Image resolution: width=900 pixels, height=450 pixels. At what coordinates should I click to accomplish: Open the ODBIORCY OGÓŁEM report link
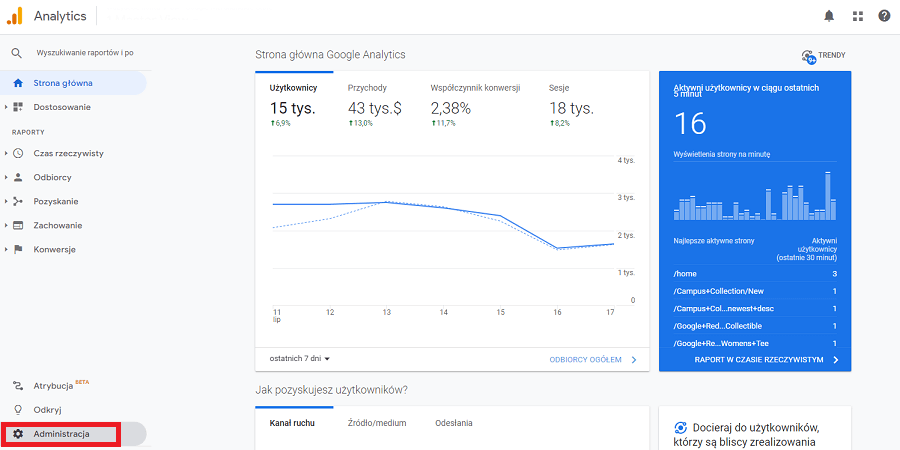tap(585, 360)
